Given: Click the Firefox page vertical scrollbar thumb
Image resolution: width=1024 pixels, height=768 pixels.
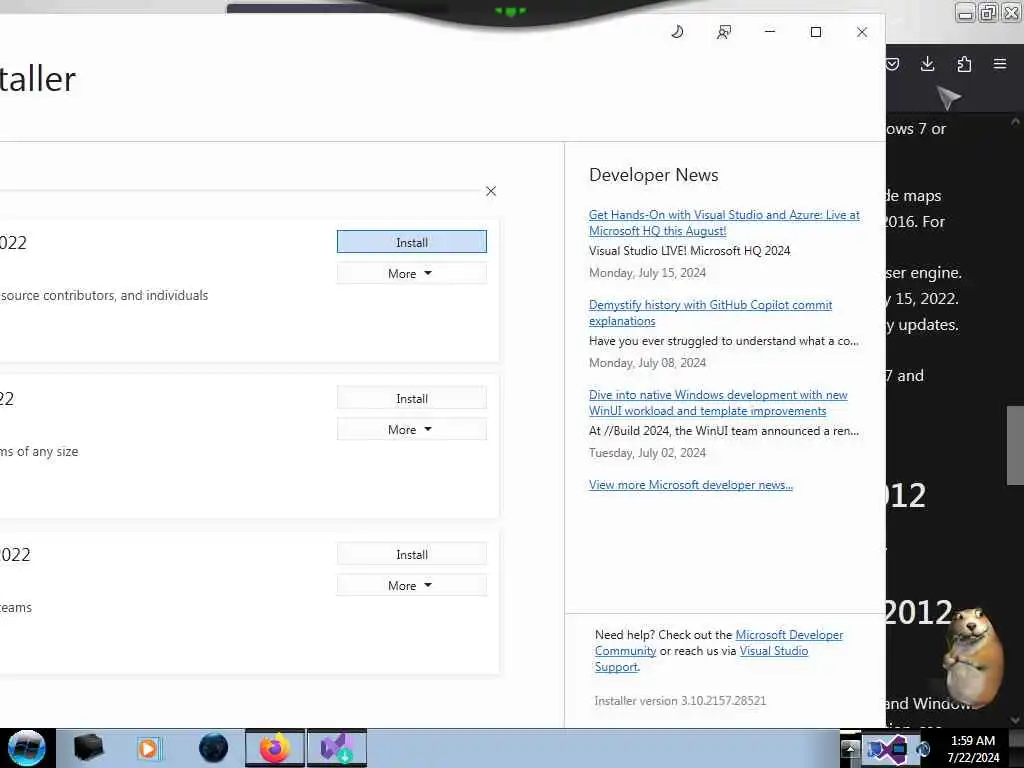Looking at the screenshot, I should 1015,445.
